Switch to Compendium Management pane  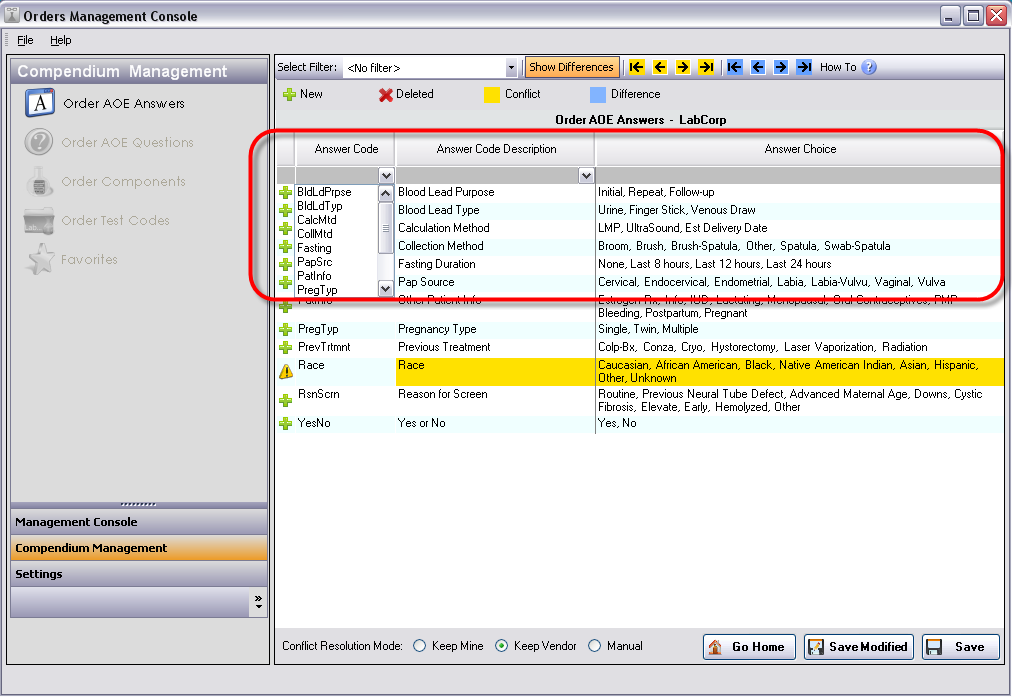[139, 548]
